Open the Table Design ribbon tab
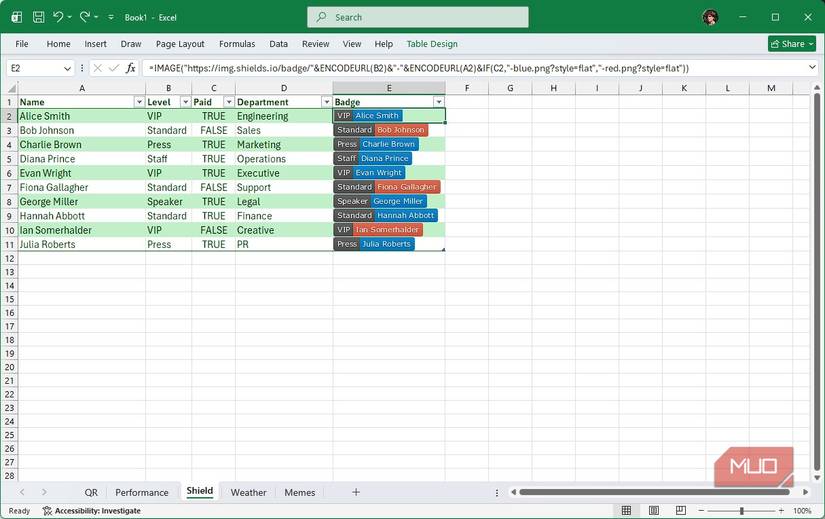 pos(432,44)
